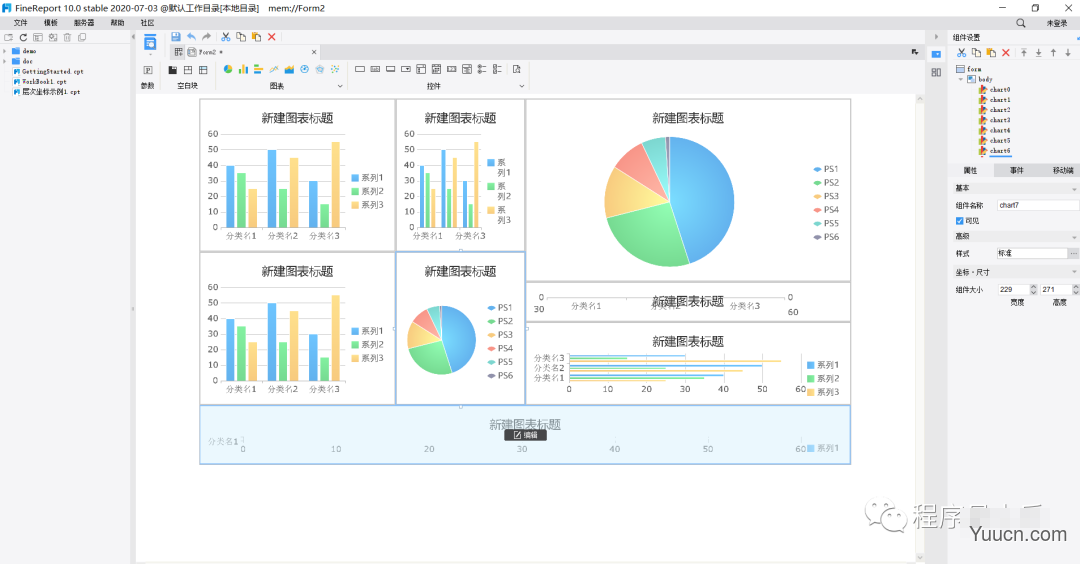
Task: Select the solid black blank block icon
Action: coord(173,70)
